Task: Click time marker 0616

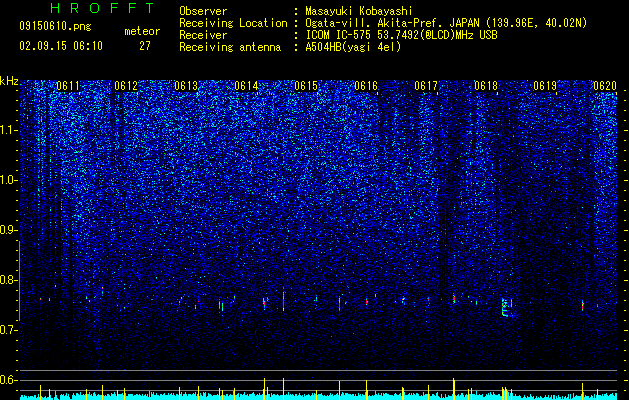Action: pyautogui.click(x=366, y=86)
